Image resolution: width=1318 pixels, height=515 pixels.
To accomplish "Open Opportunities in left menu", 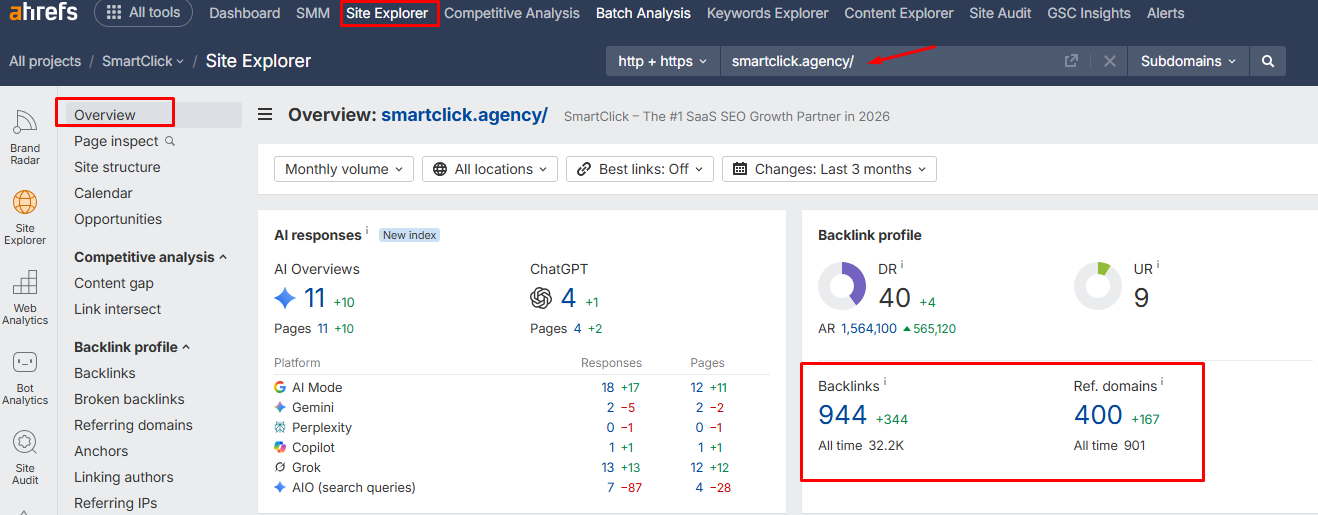I will click(118, 219).
